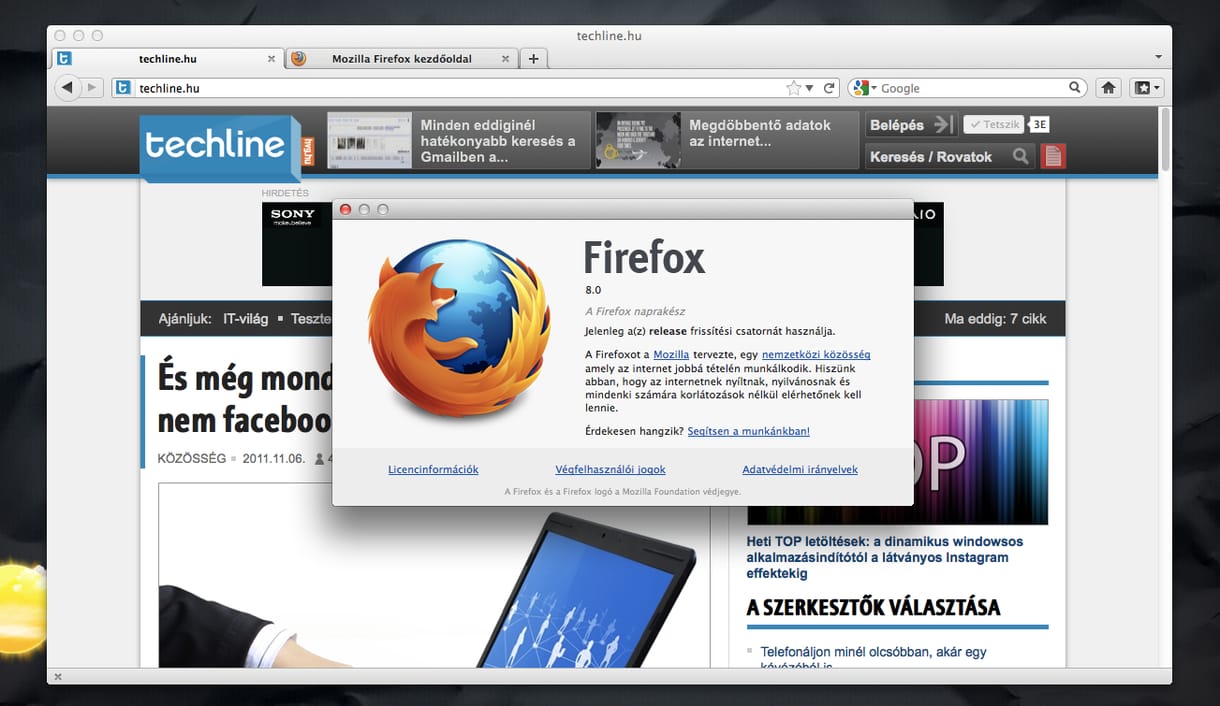Click the tablet photo in main article

(x=434, y=576)
